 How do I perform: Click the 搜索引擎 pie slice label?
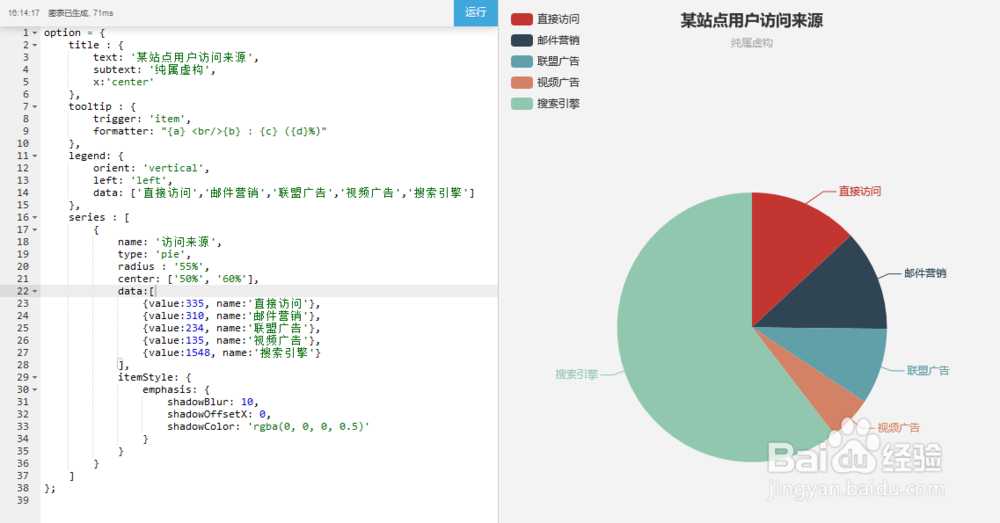(577, 374)
